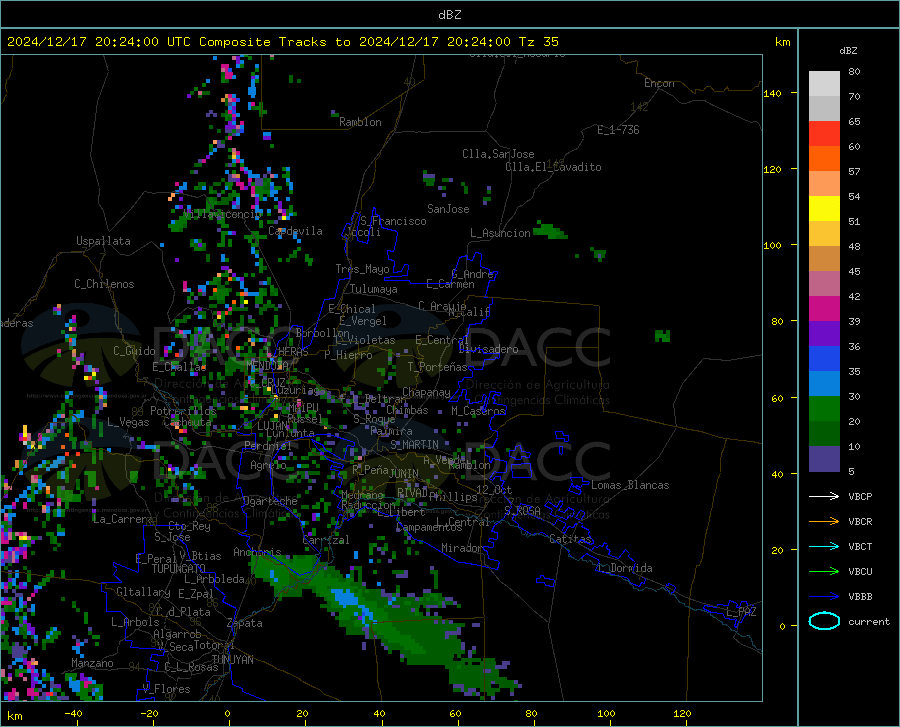Screen dimensions: 900x727
Task: Click the blue VBBB arrow symbol
Action: point(824,596)
